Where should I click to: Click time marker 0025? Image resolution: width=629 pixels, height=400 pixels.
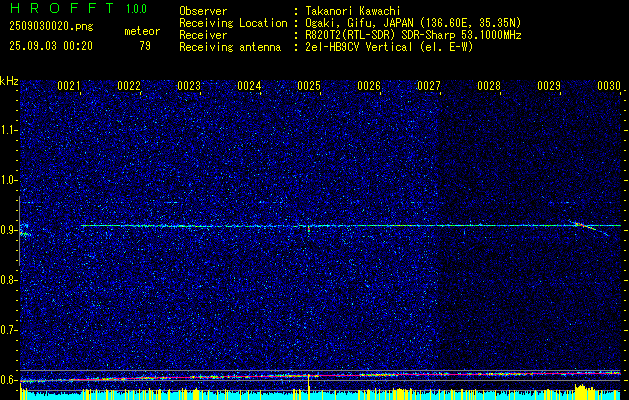[x=309, y=86]
